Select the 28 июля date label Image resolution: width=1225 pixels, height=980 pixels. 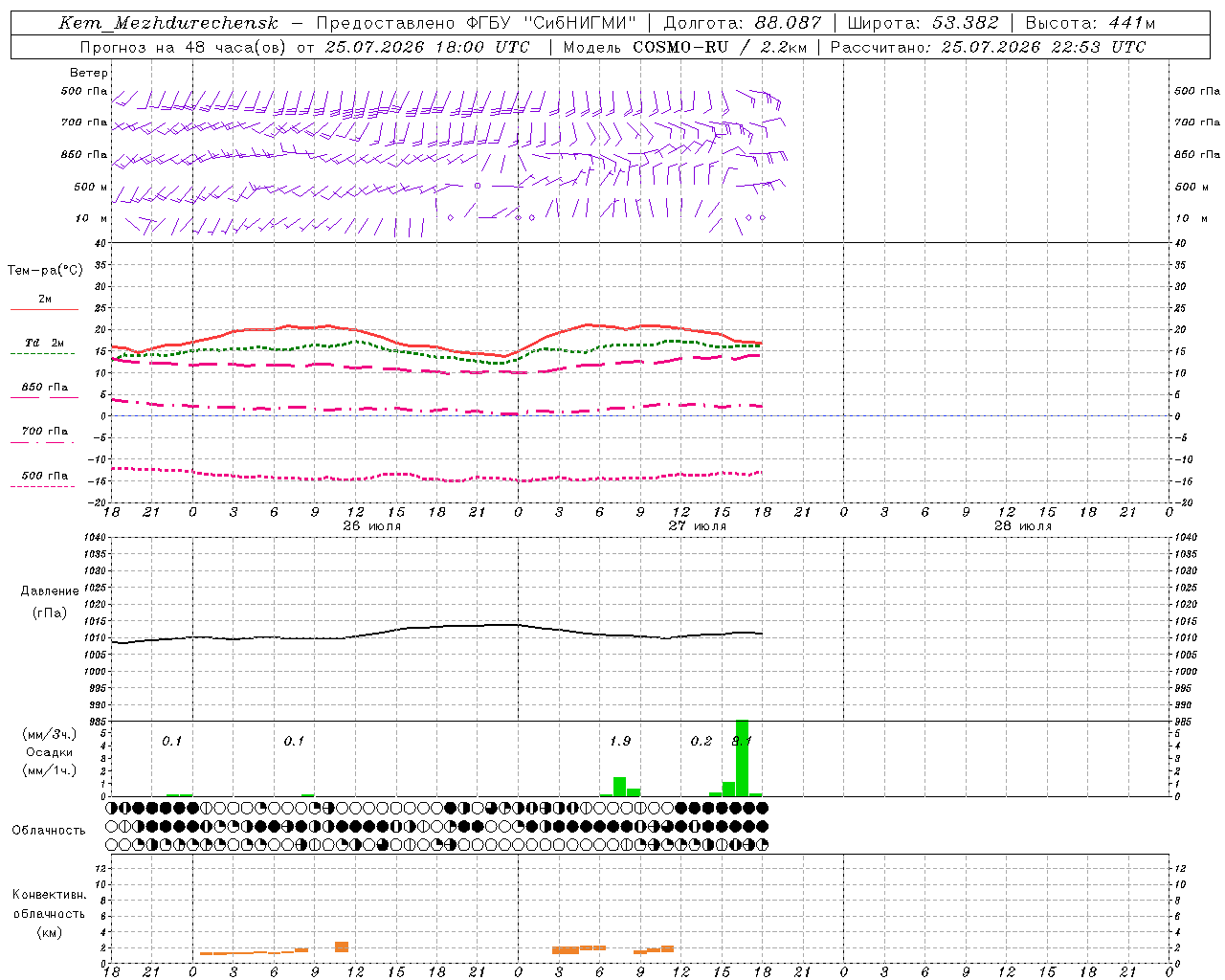[x=1022, y=526]
